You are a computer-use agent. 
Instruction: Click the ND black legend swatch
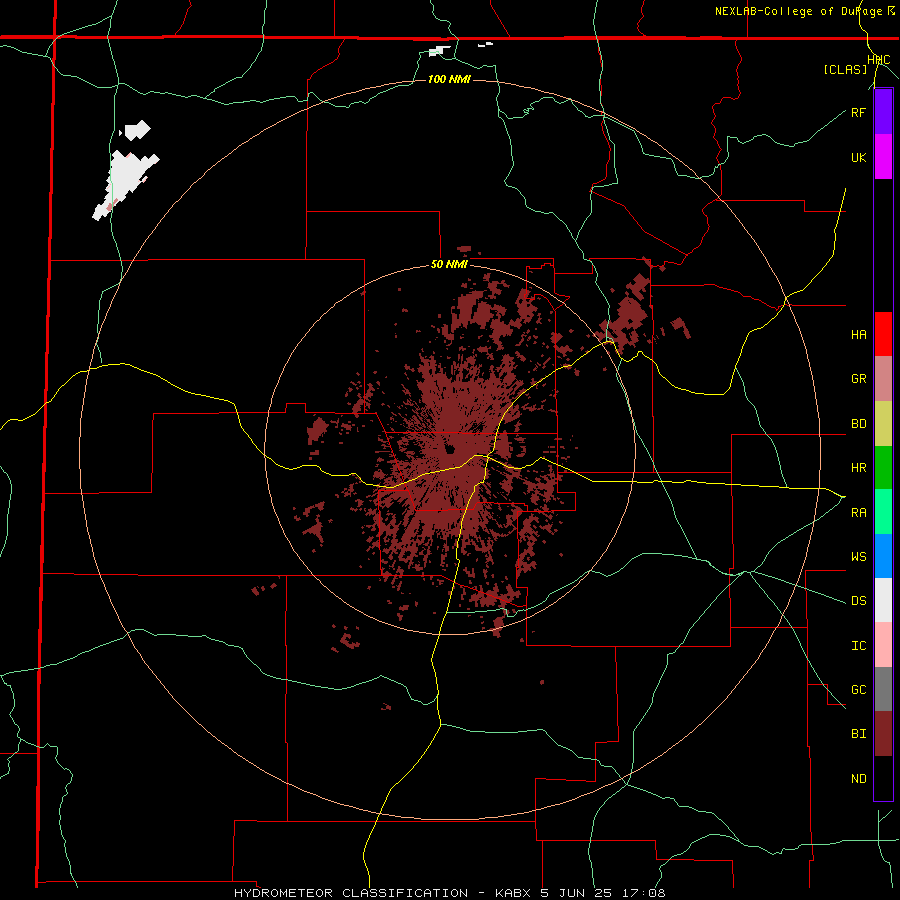(883, 778)
